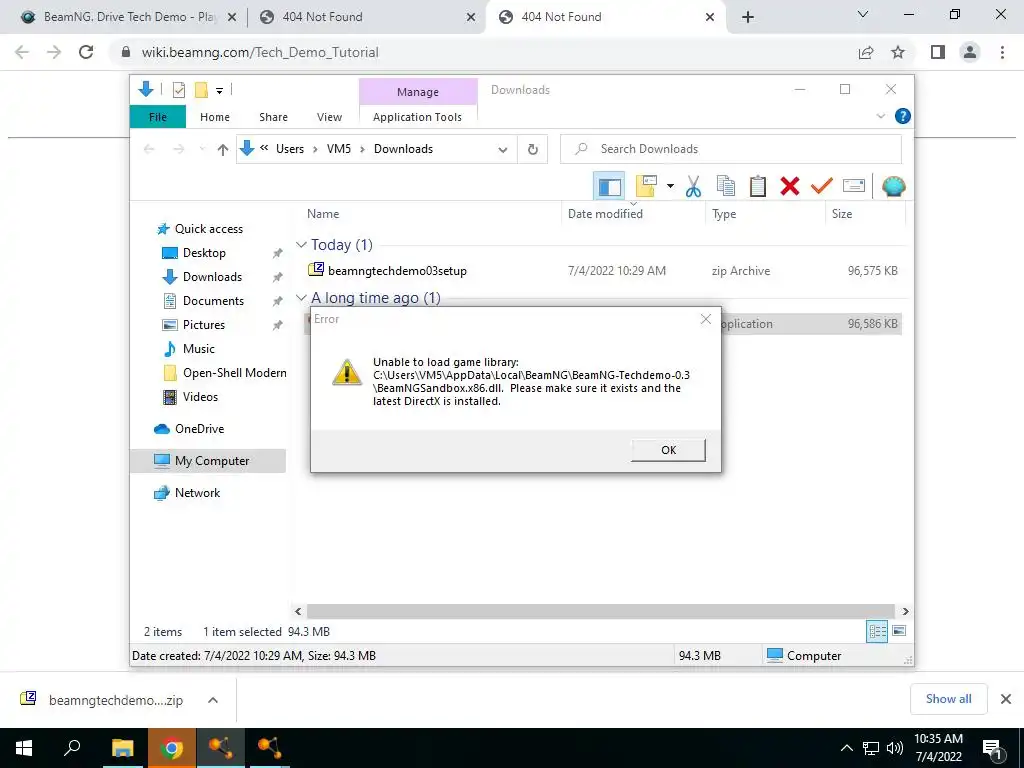Click the quick access properties checkmark icon
The height and width of the screenshot is (768, 1024).
click(x=178, y=90)
